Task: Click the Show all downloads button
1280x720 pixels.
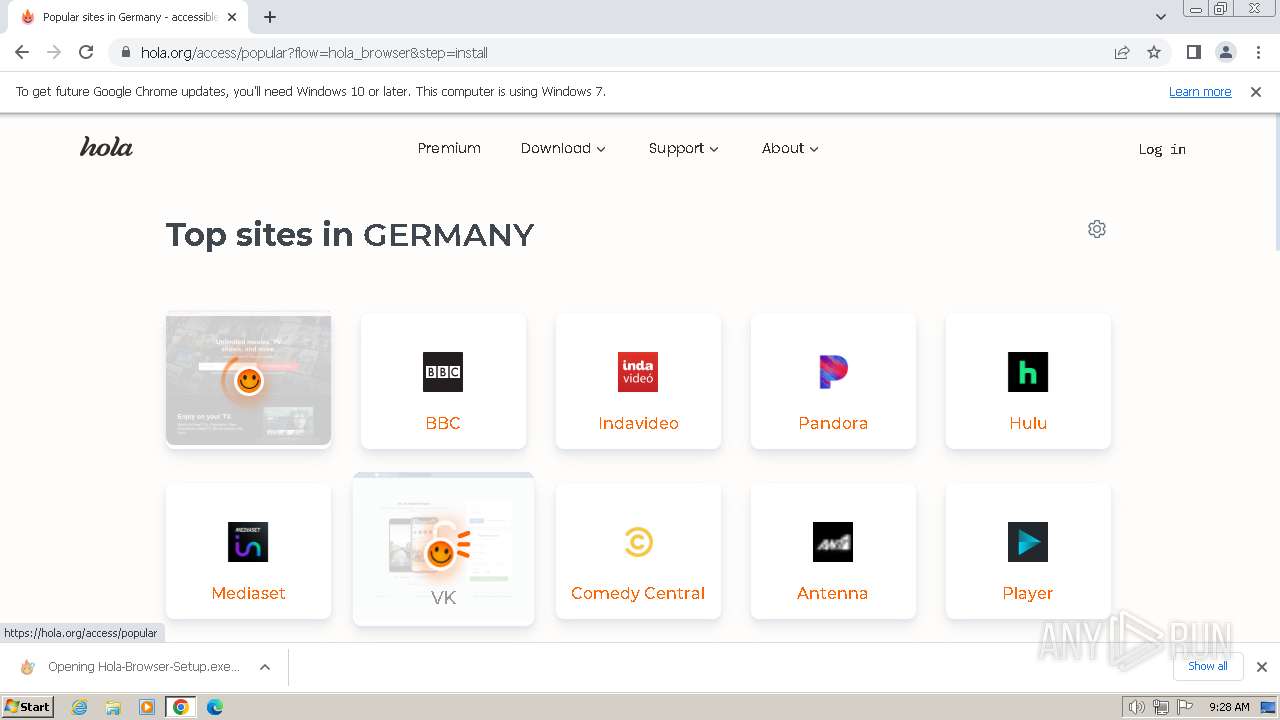Action: [x=1208, y=666]
